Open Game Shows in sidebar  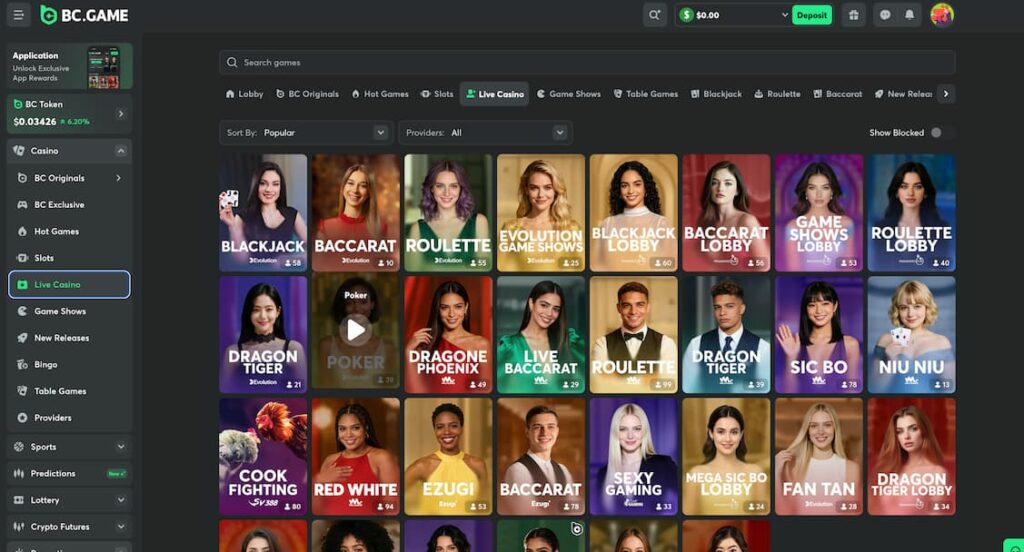click(x=69, y=311)
